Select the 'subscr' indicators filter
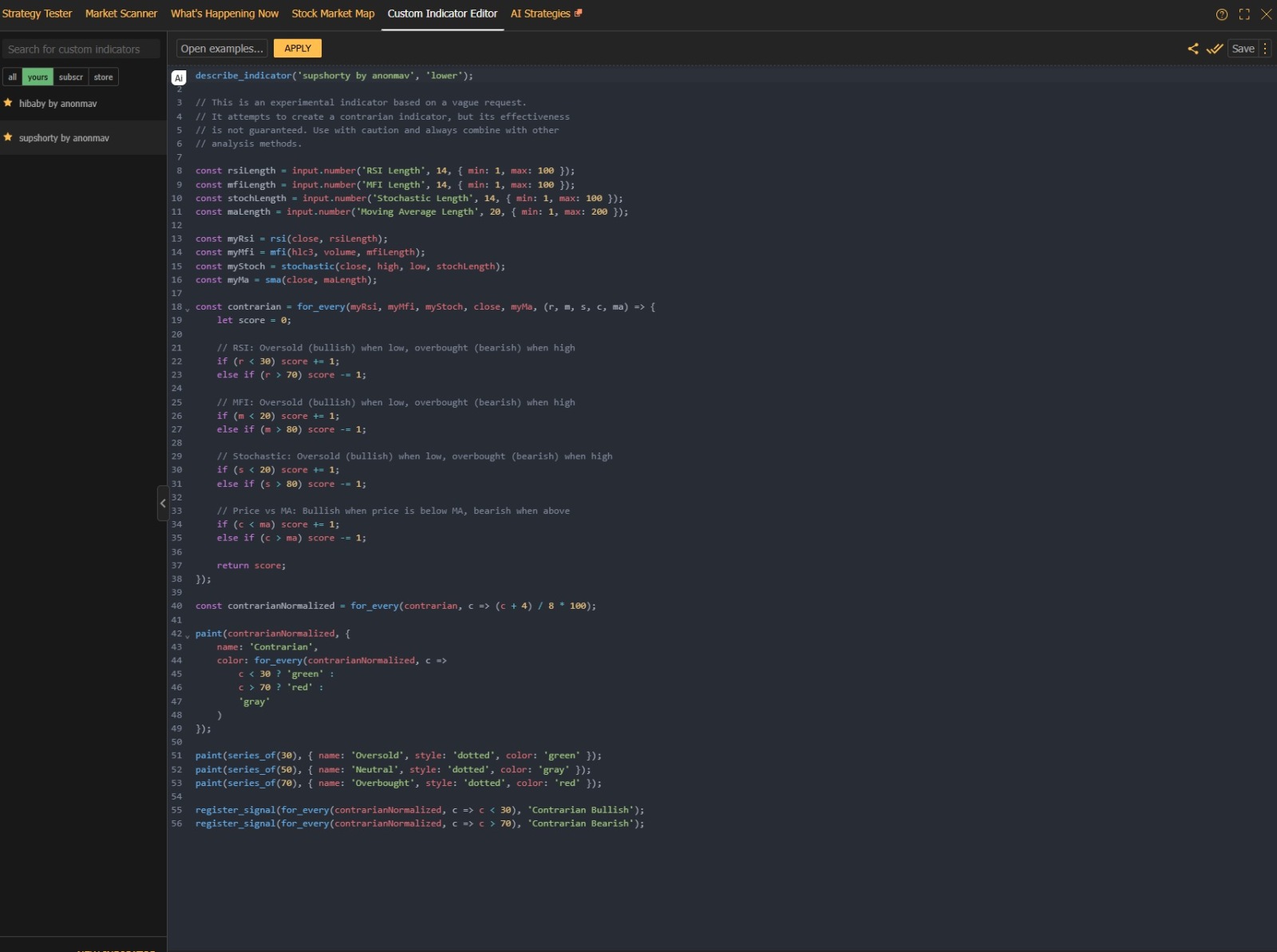1277x952 pixels. pyautogui.click(x=70, y=77)
